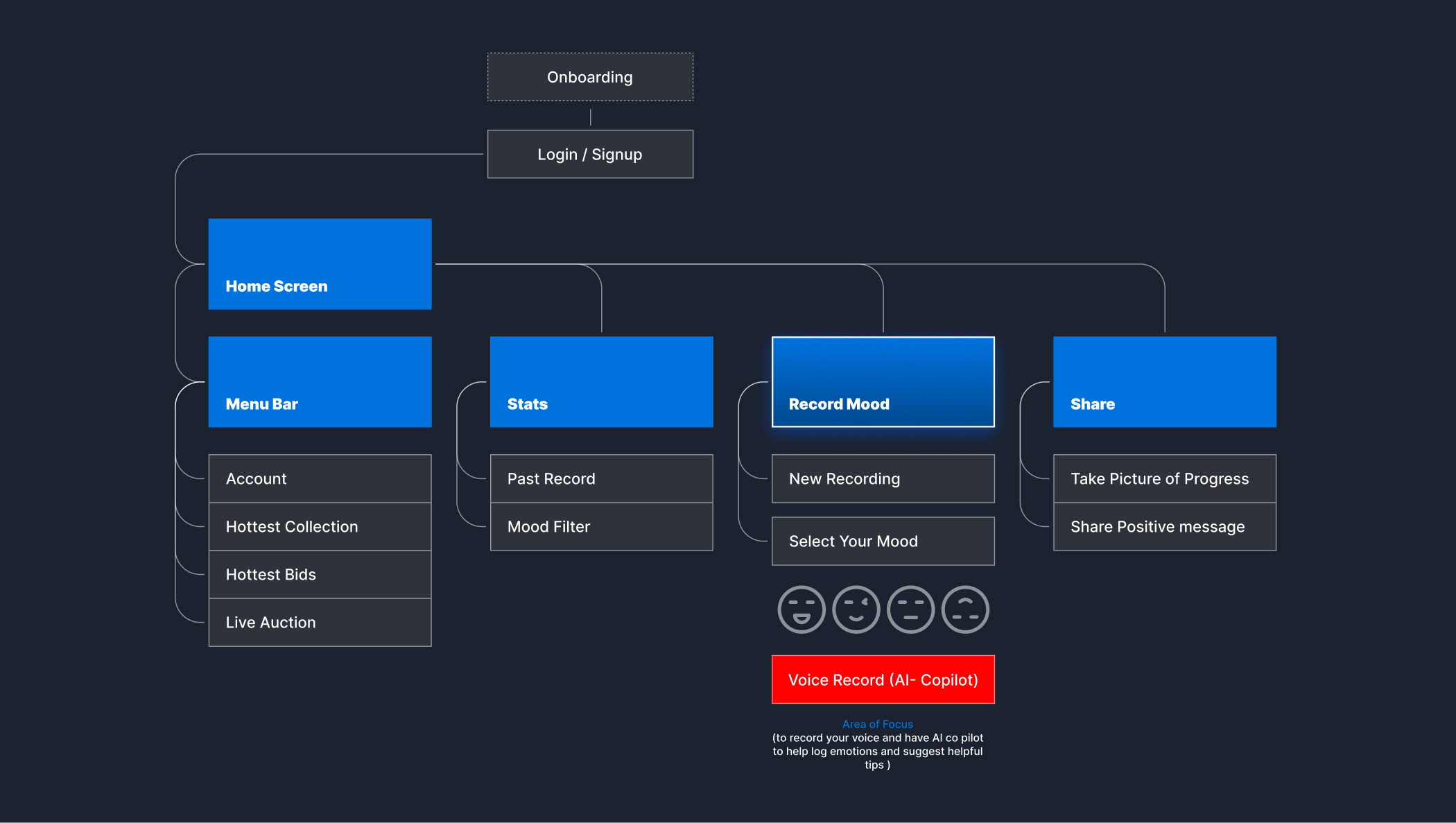
Task: Select the highlighted Record Mood card
Action: [883, 382]
